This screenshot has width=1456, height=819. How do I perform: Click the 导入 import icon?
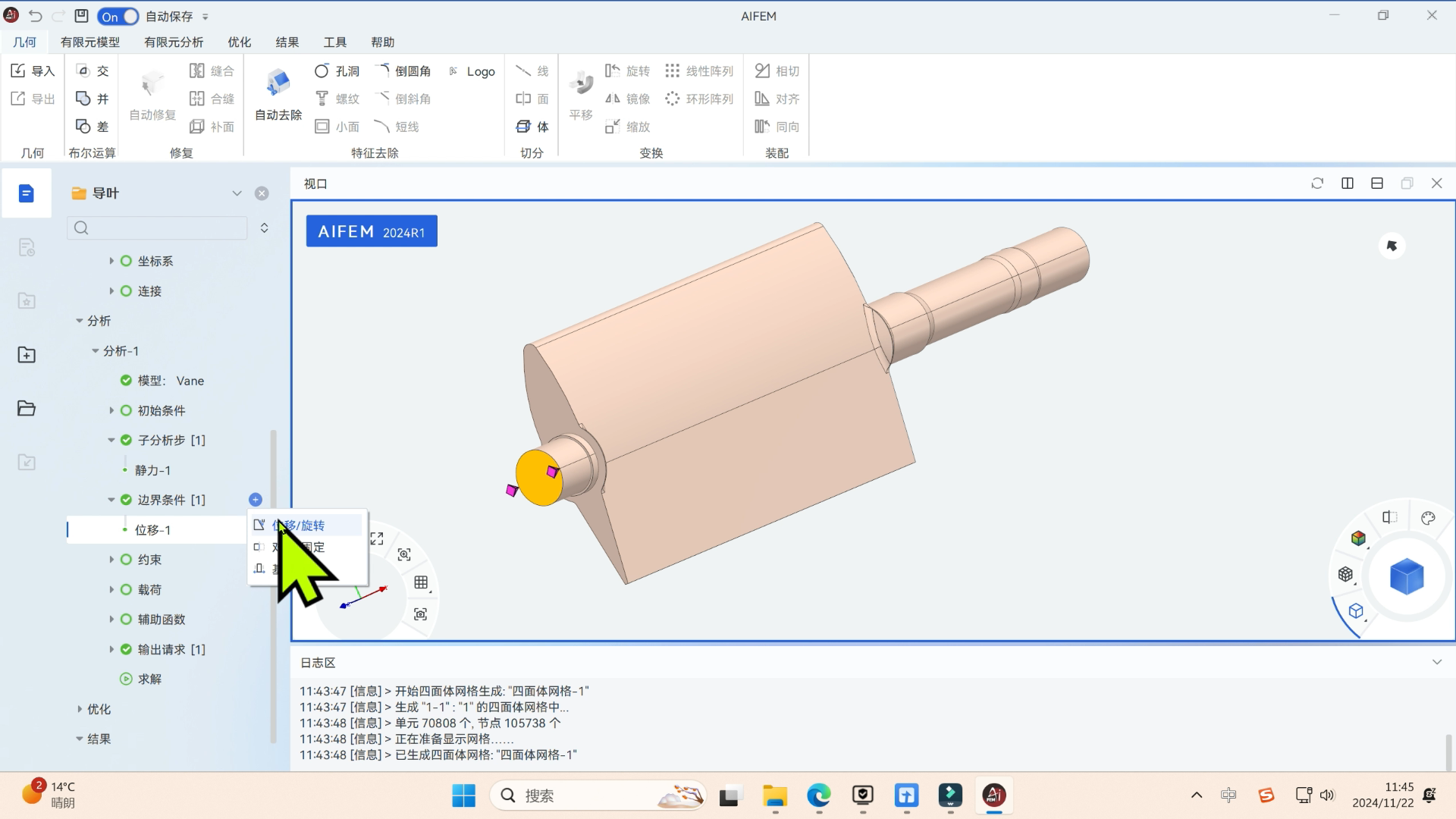(19, 71)
